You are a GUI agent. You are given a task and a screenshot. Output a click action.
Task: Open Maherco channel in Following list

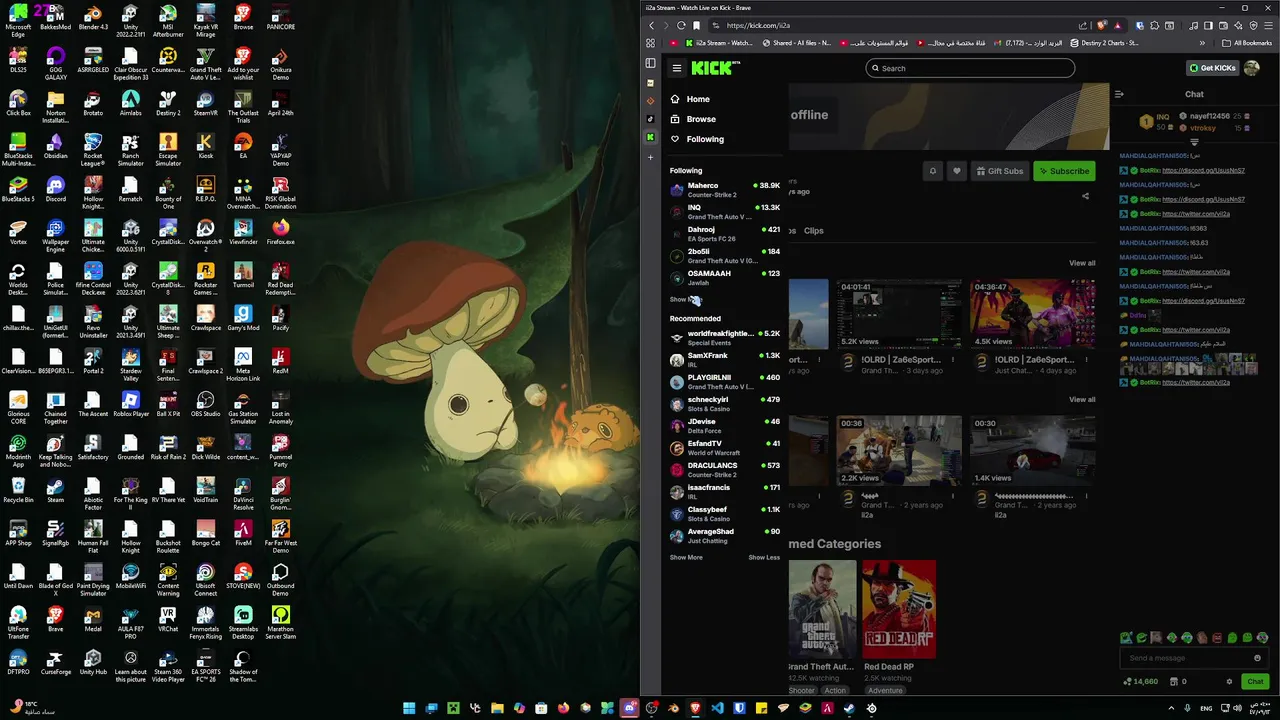point(725,189)
